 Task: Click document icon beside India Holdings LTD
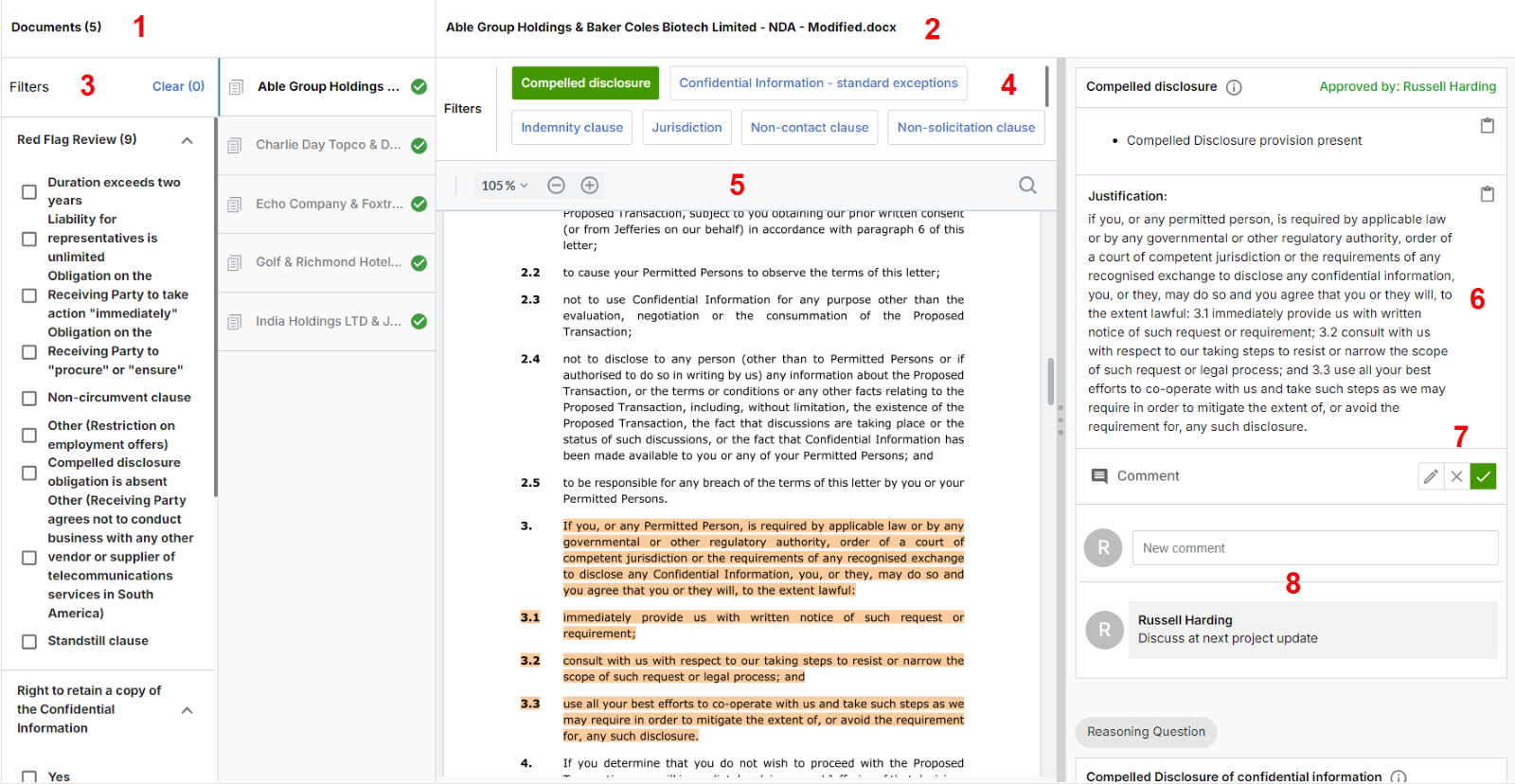(234, 322)
